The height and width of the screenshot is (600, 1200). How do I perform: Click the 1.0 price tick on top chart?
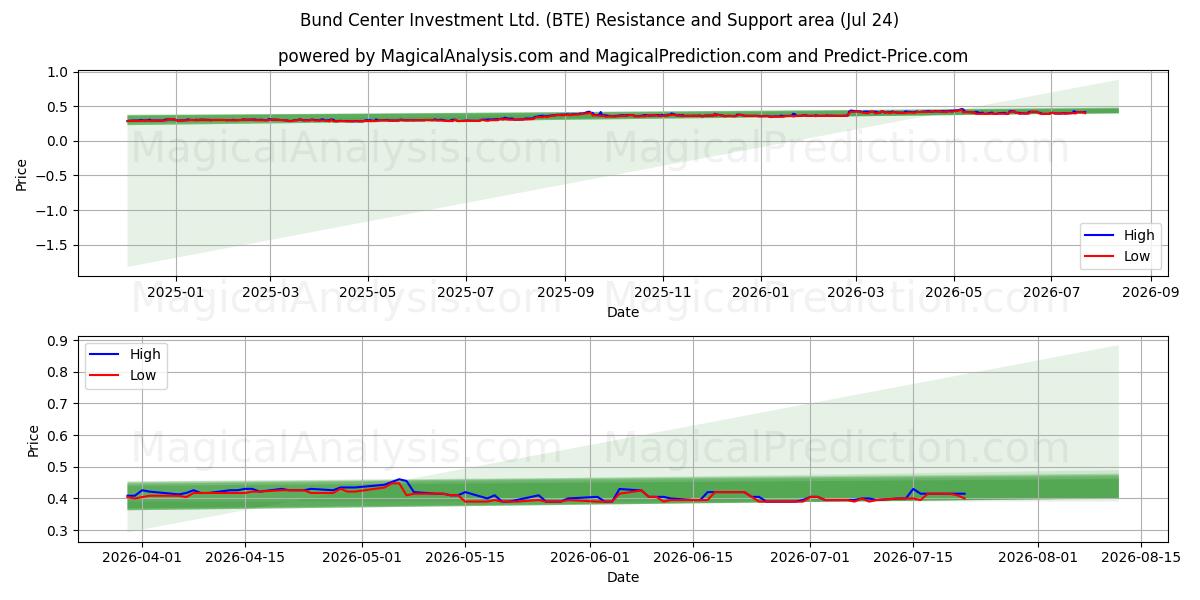coord(58,73)
